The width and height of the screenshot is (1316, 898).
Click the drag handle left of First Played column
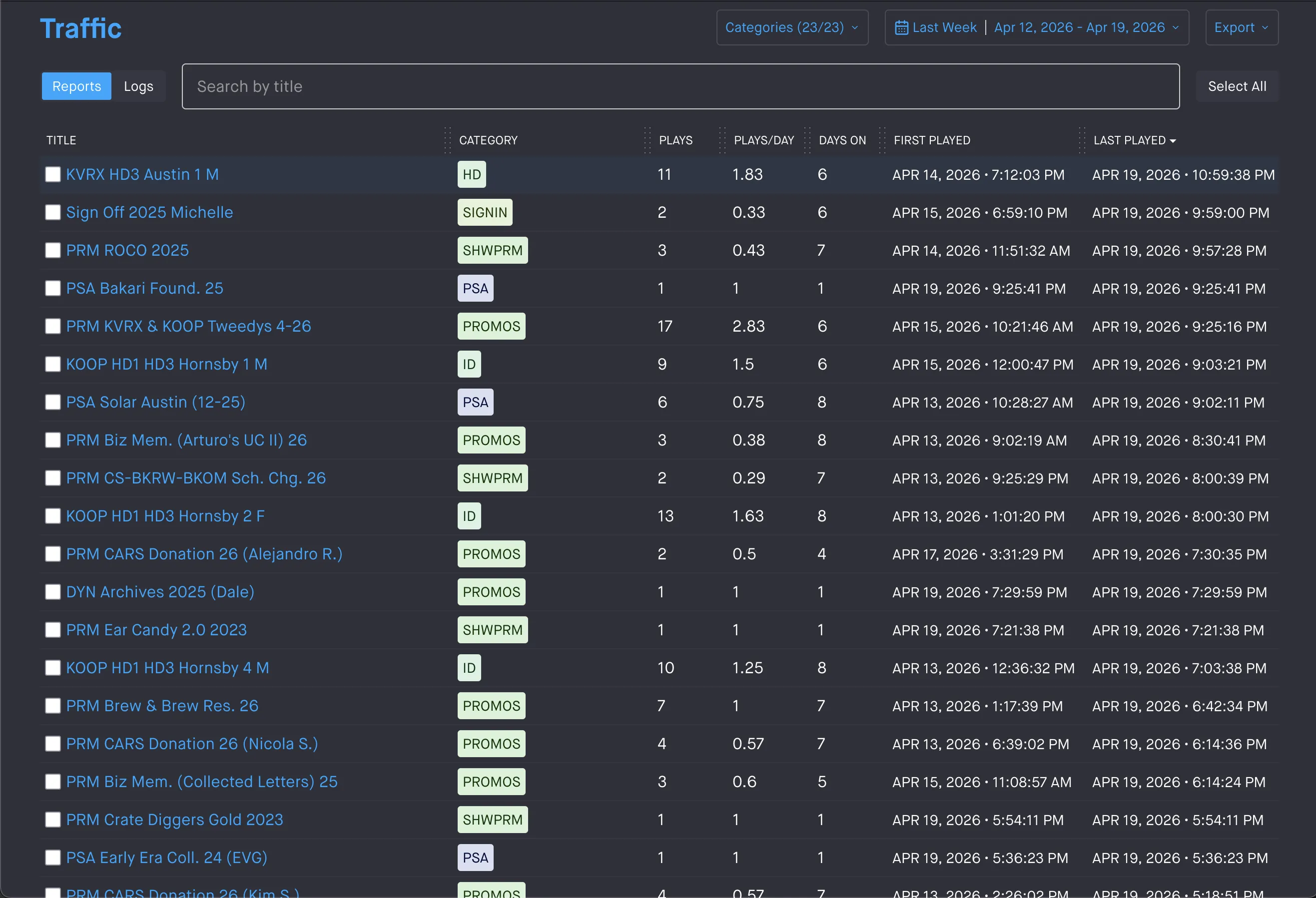click(x=882, y=140)
